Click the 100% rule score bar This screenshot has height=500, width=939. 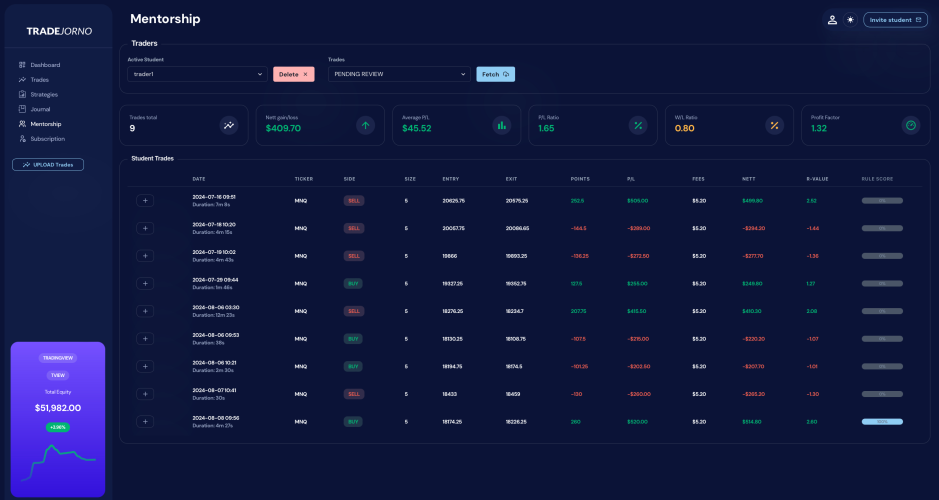[882, 422]
